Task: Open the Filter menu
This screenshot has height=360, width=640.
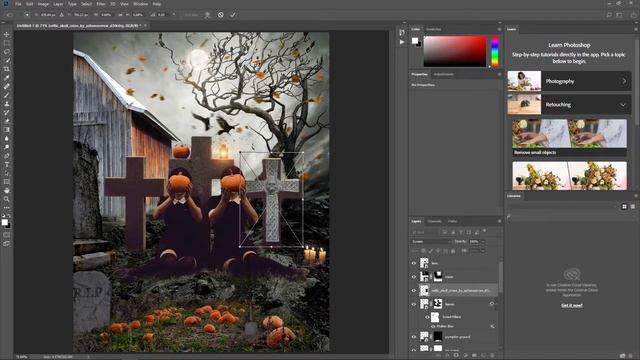Action: tap(101, 4)
